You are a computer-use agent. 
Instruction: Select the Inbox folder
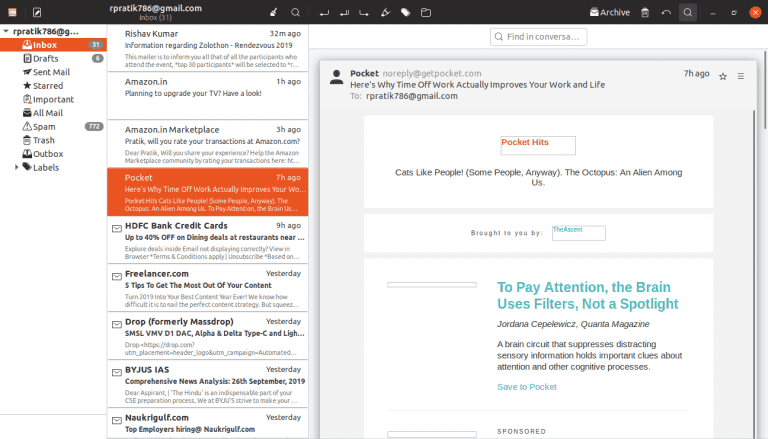(53, 45)
